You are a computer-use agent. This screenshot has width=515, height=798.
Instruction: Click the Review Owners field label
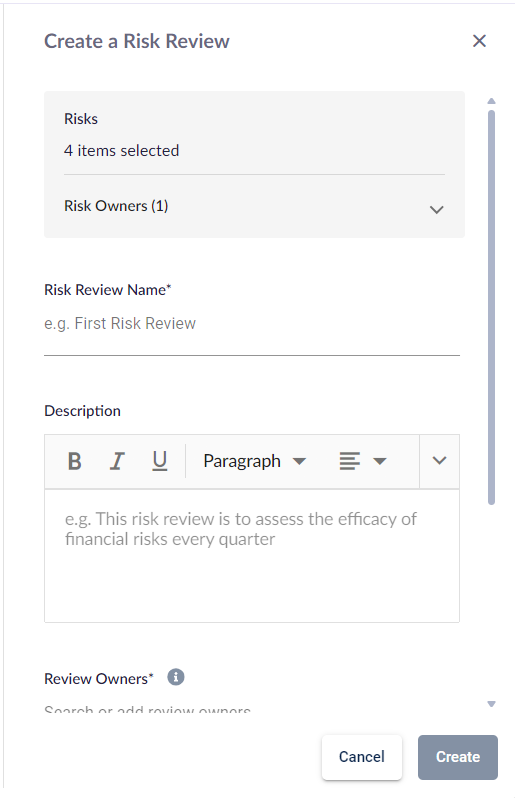click(x=99, y=679)
